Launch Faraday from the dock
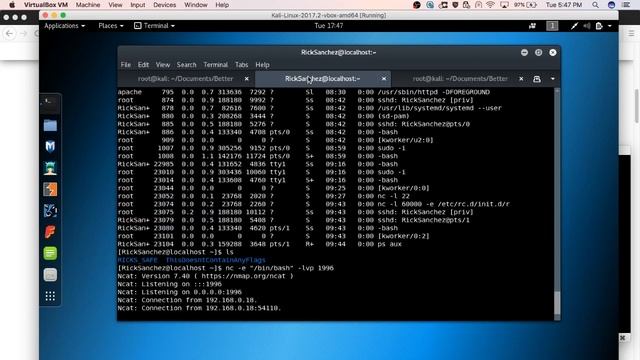 pyautogui.click(x=50, y=232)
